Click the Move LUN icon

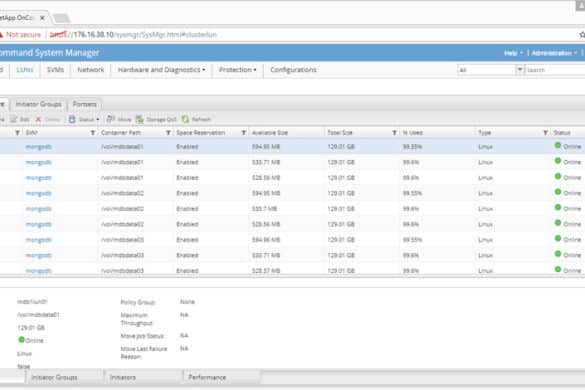tap(110, 119)
